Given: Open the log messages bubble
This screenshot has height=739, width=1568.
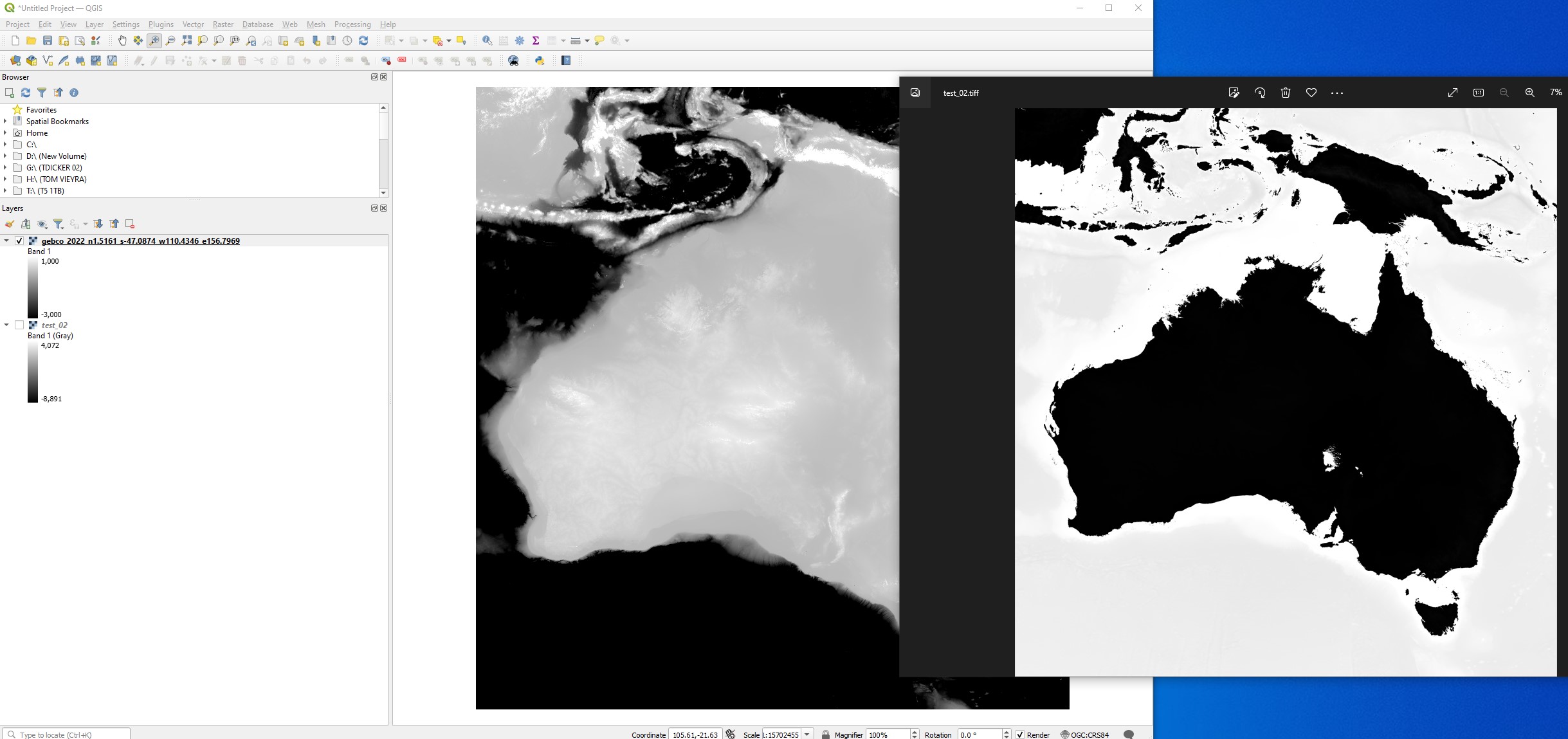Looking at the screenshot, I should [x=1129, y=734].
